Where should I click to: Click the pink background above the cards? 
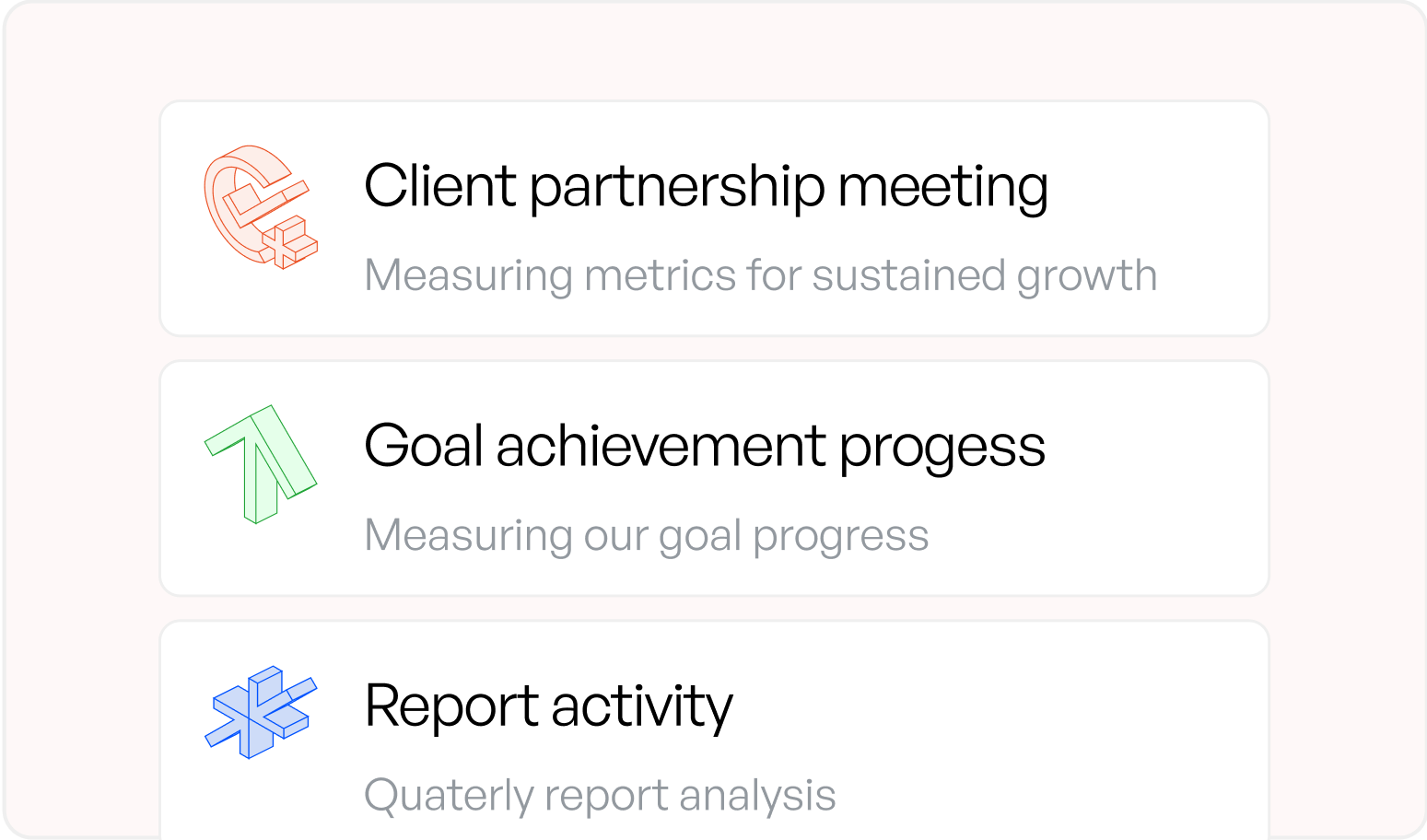tap(714, 51)
